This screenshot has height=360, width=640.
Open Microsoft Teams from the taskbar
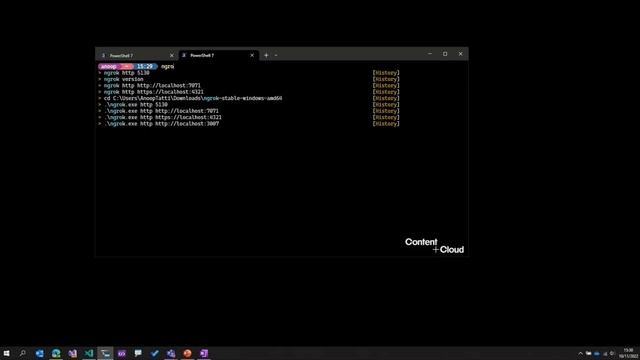point(171,353)
